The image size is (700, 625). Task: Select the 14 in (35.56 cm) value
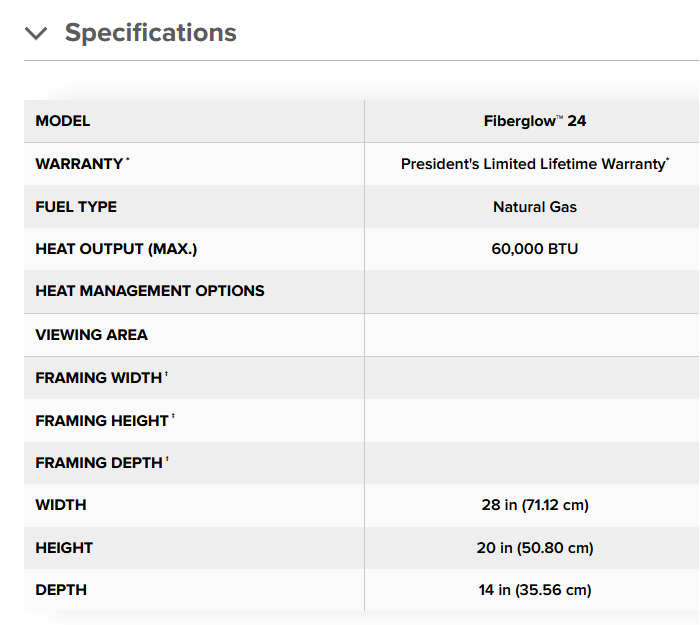tap(534, 590)
